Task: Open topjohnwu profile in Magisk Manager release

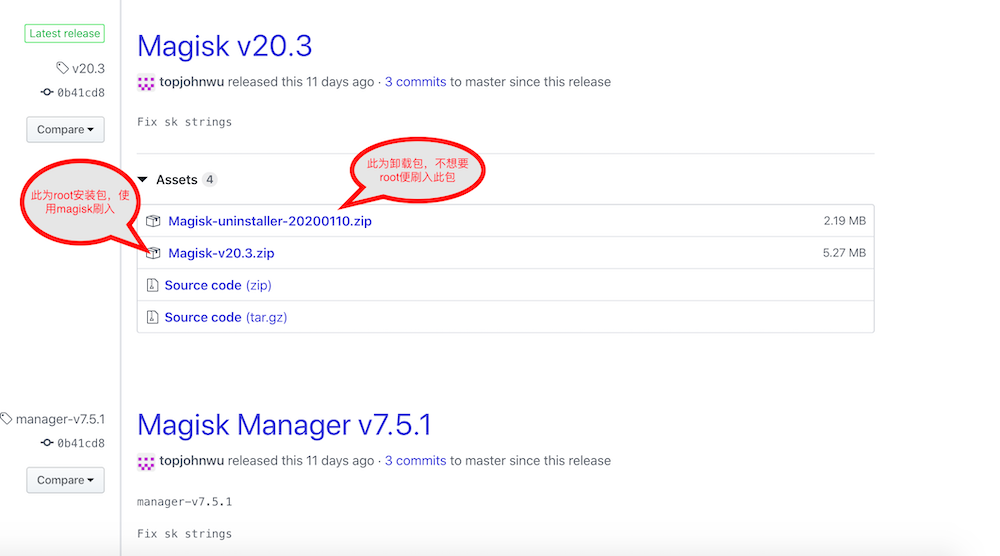Action: pyautogui.click(x=191, y=460)
